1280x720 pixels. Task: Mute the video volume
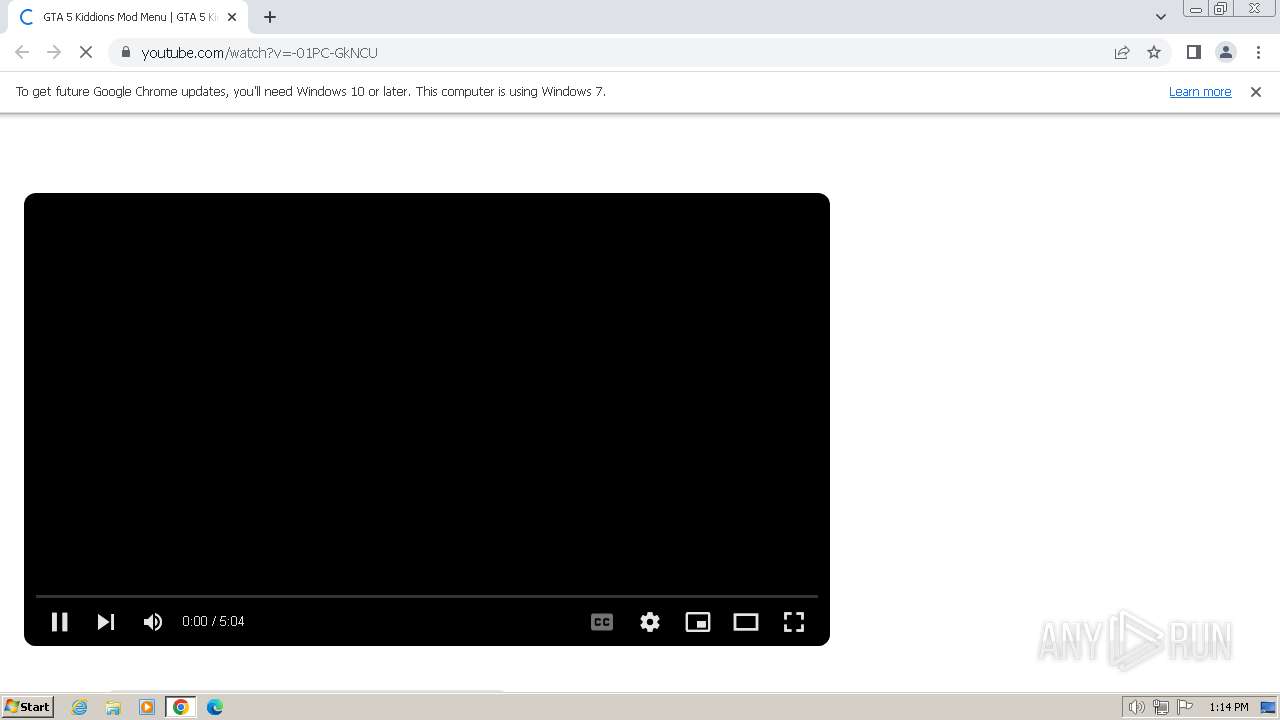[153, 622]
